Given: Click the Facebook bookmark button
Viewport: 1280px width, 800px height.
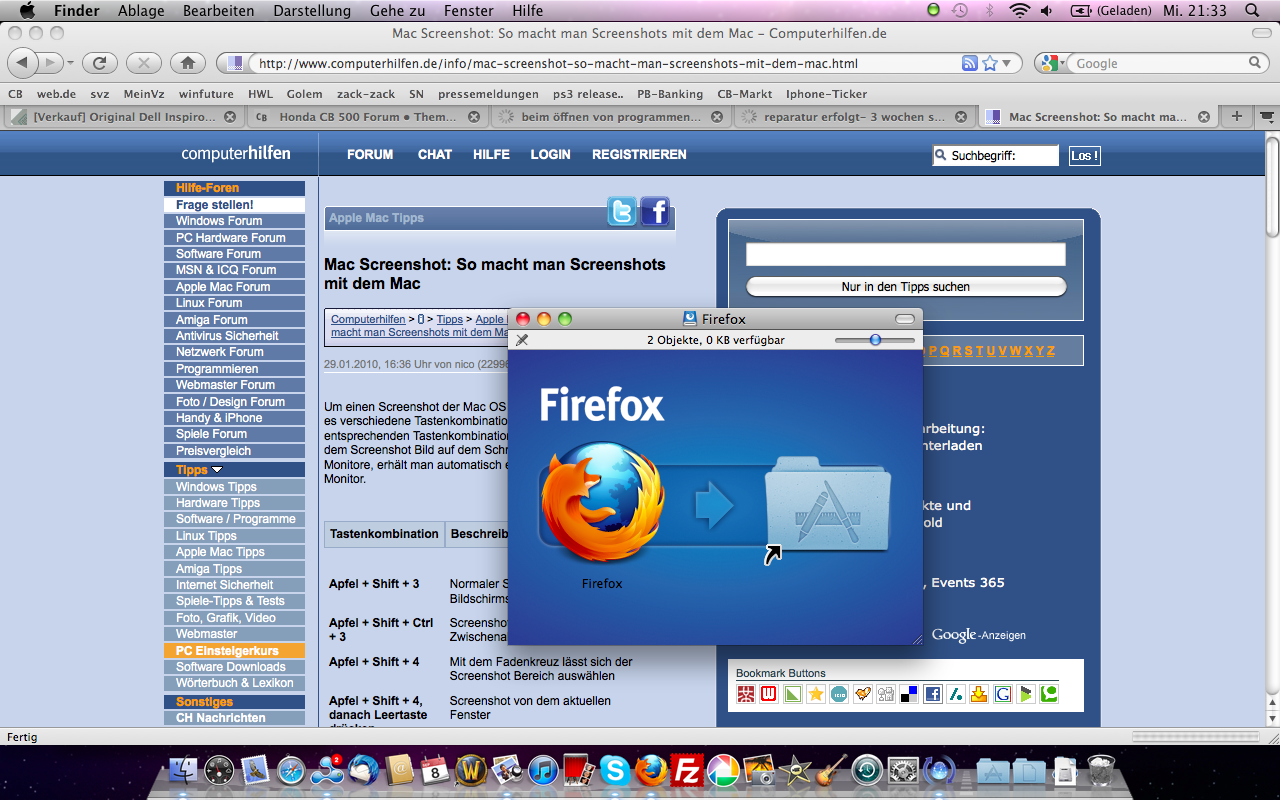Looking at the screenshot, I should (932, 694).
